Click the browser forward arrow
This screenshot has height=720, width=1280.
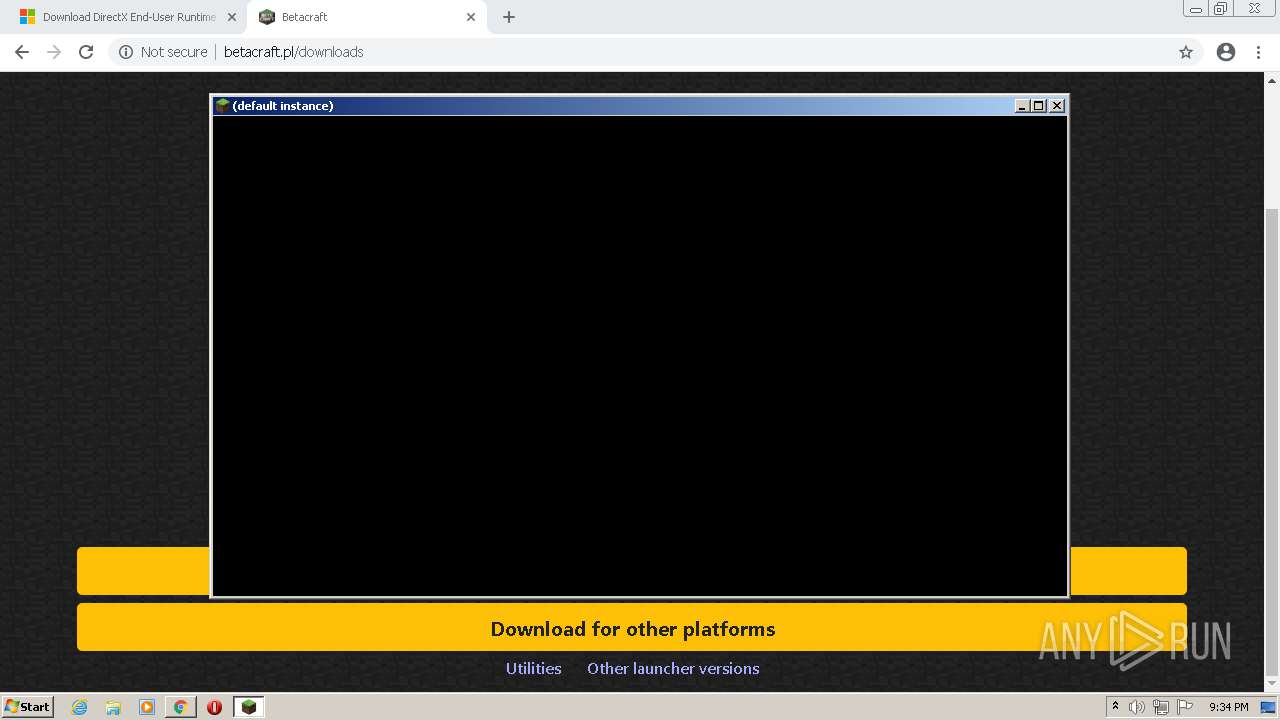click(x=54, y=52)
